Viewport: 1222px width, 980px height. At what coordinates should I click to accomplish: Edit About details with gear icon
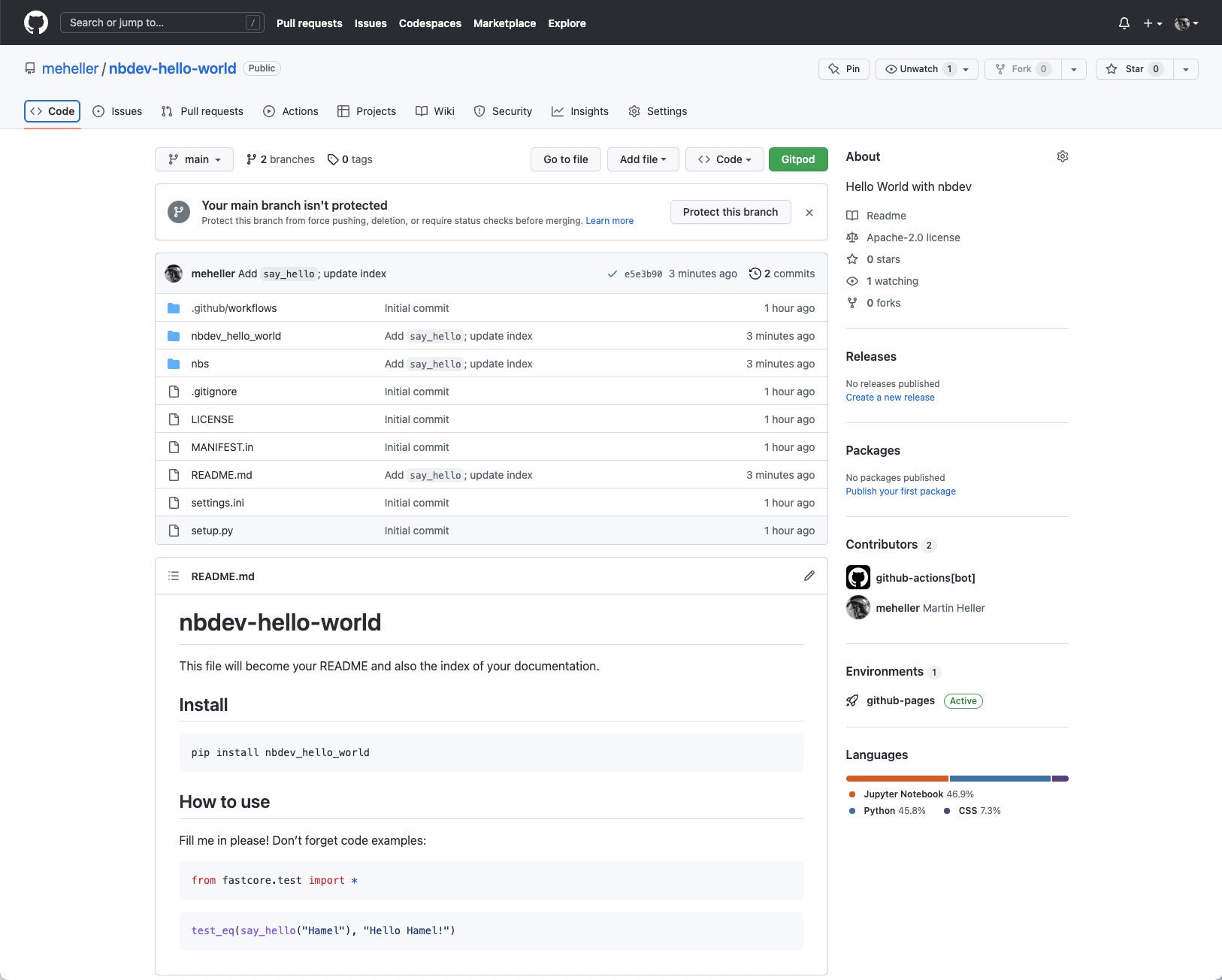click(x=1063, y=156)
